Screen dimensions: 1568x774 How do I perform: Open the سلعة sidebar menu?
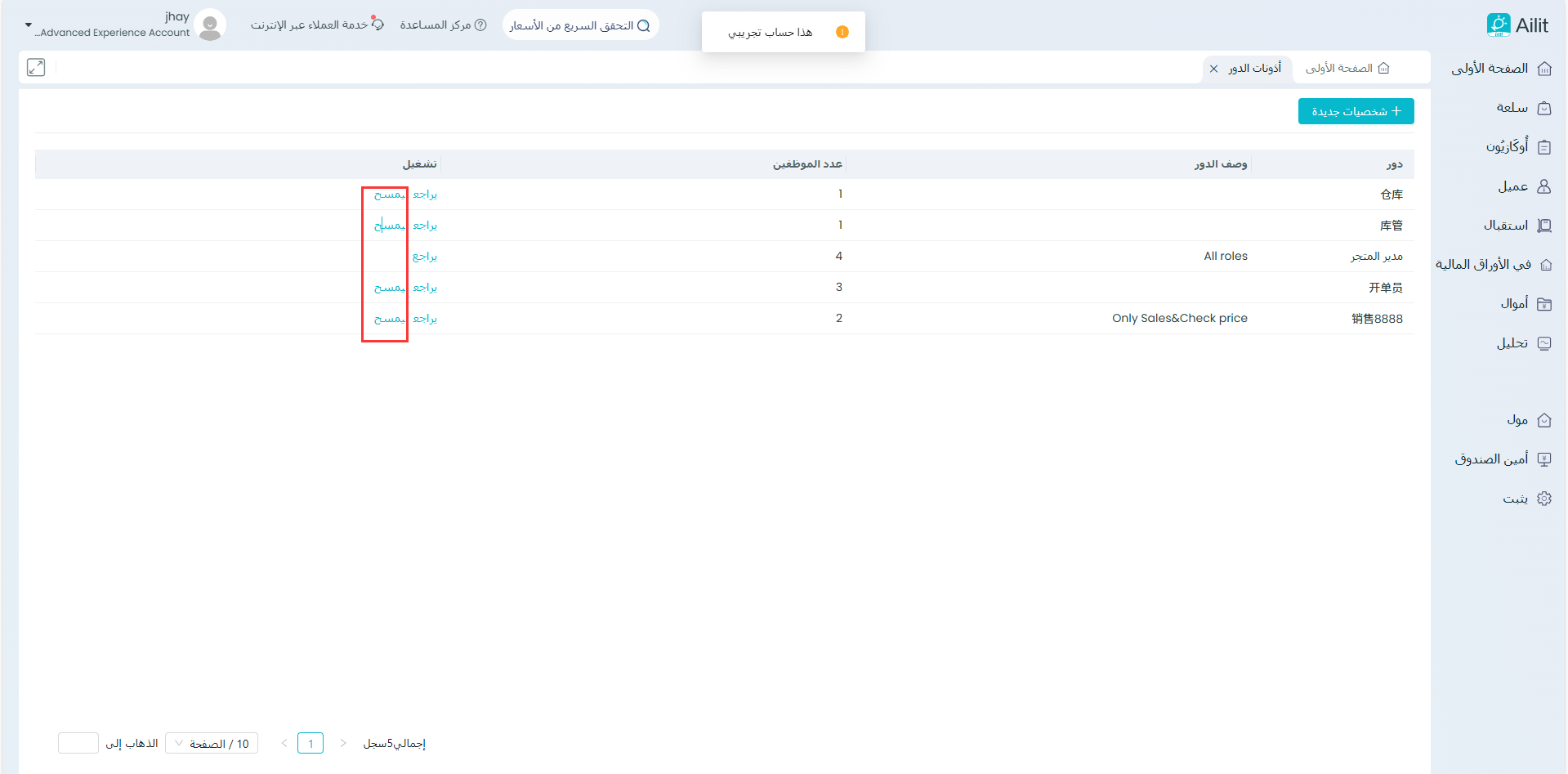(x=1512, y=108)
